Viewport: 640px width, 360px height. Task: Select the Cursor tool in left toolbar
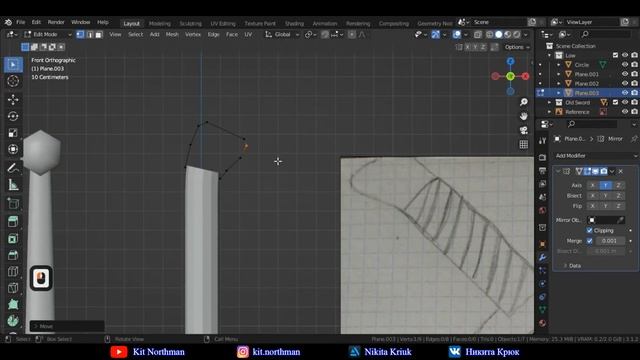pos(13,81)
